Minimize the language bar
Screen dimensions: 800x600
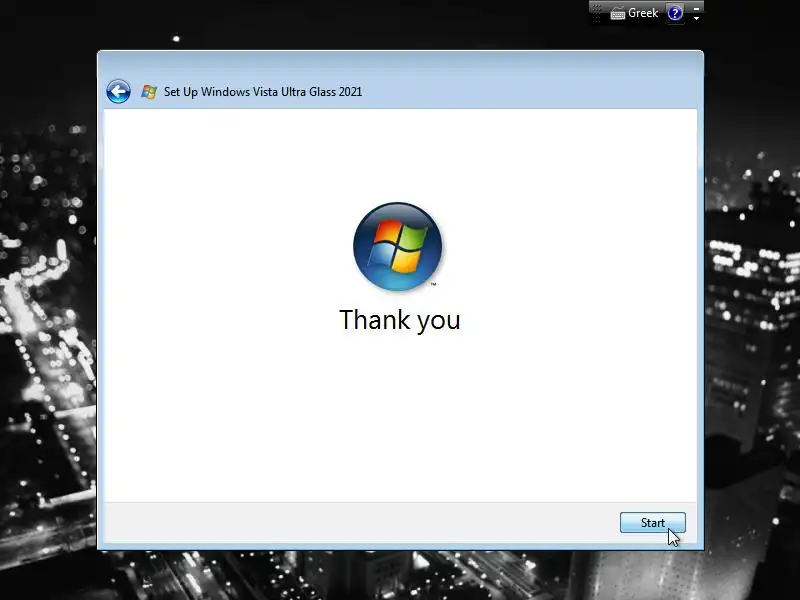(x=696, y=8)
